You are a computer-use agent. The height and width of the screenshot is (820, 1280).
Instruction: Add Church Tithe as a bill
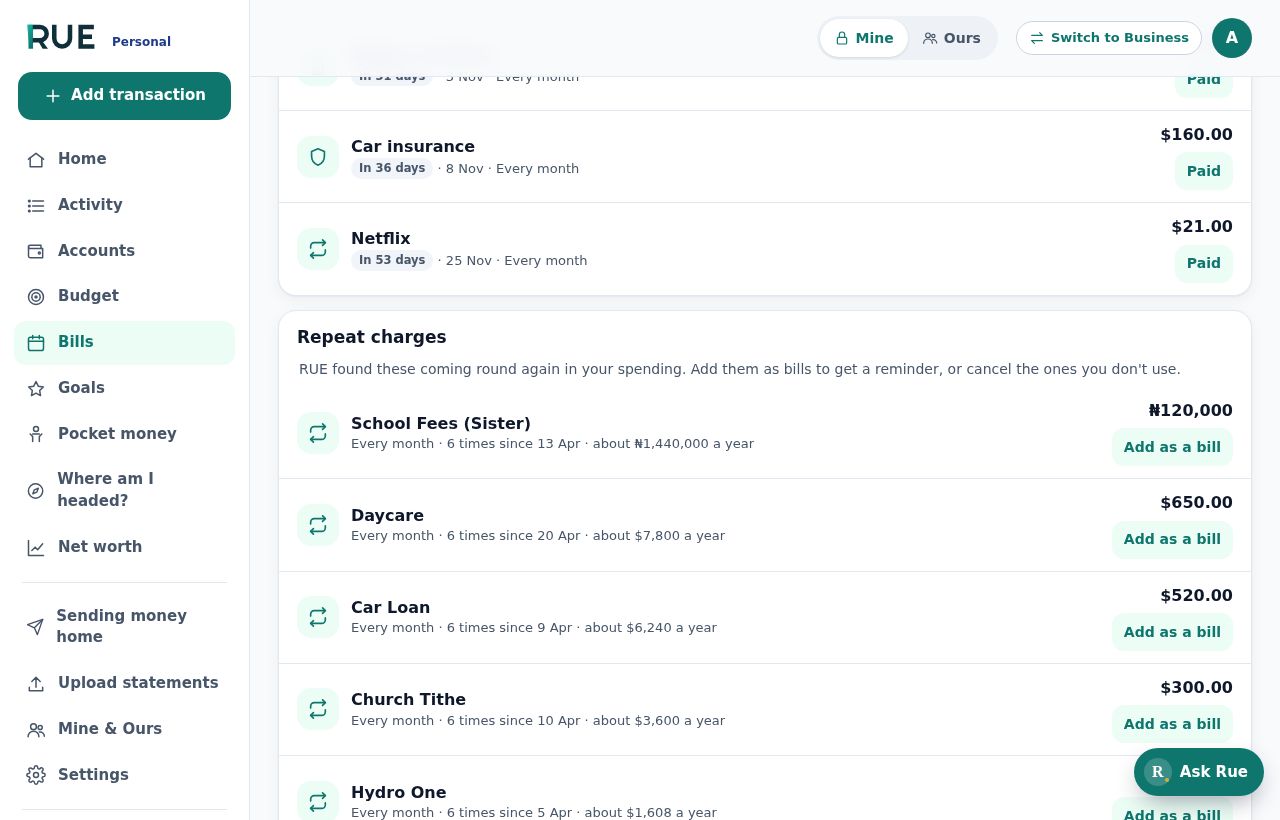pyautogui.click(x=1172, y=724)
